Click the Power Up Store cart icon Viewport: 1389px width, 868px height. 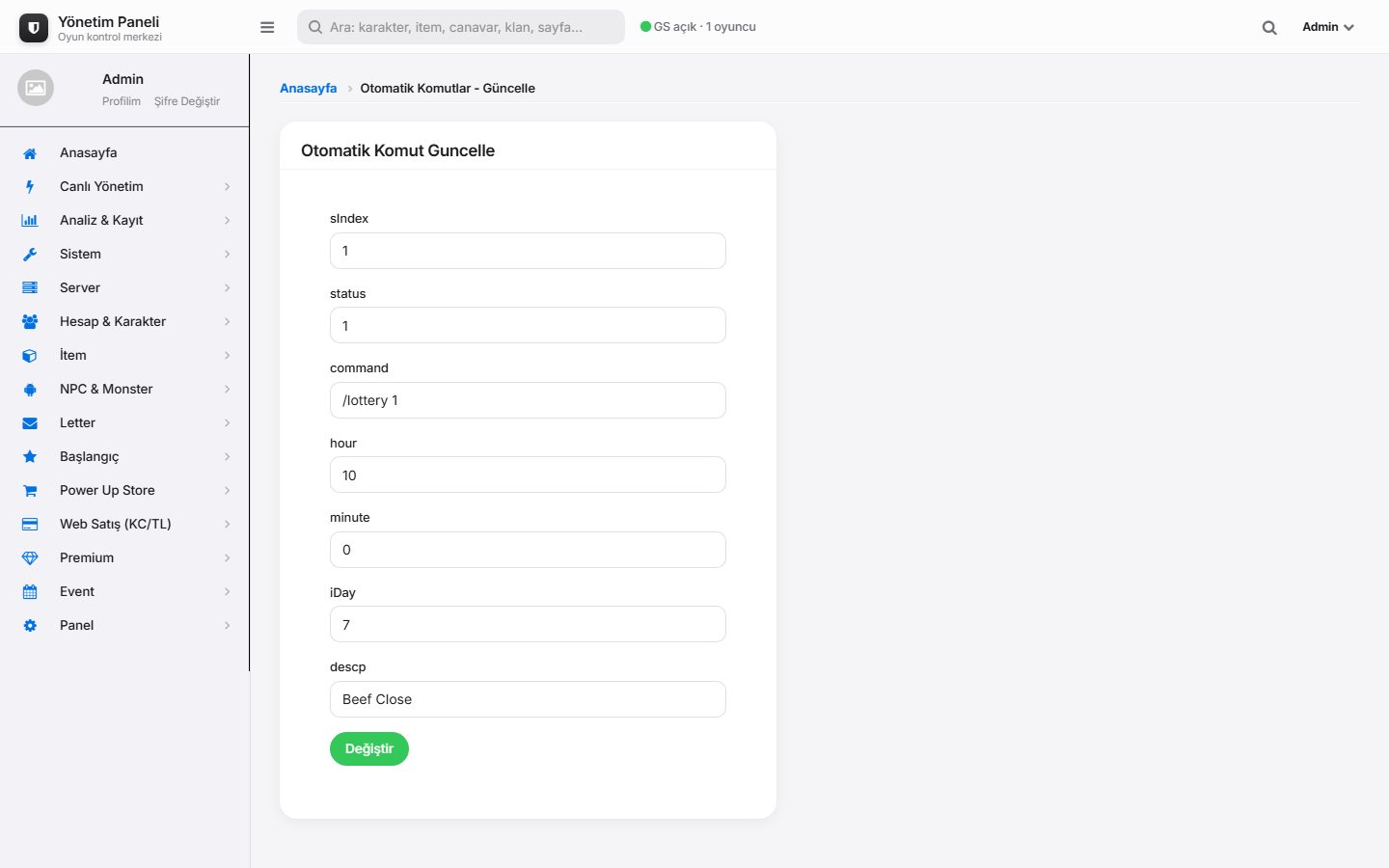click(x=30, y=491)
